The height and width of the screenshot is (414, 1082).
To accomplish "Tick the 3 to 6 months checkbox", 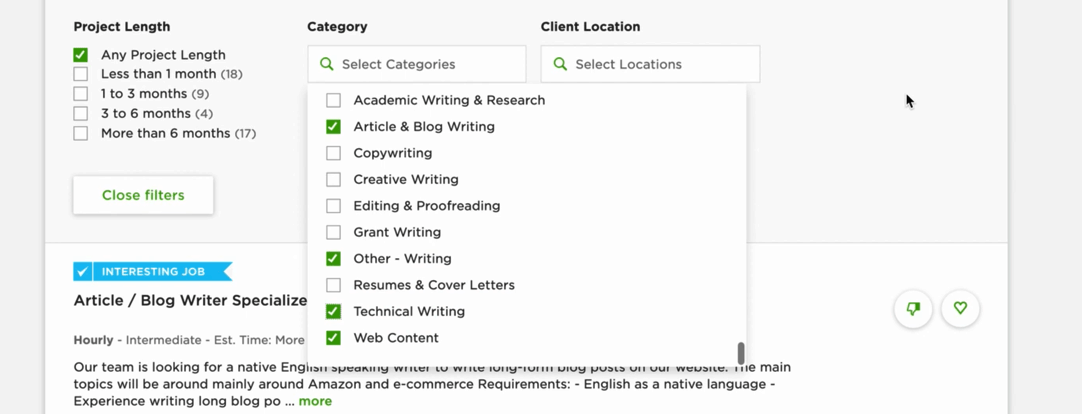I will (x=81, y=114).
